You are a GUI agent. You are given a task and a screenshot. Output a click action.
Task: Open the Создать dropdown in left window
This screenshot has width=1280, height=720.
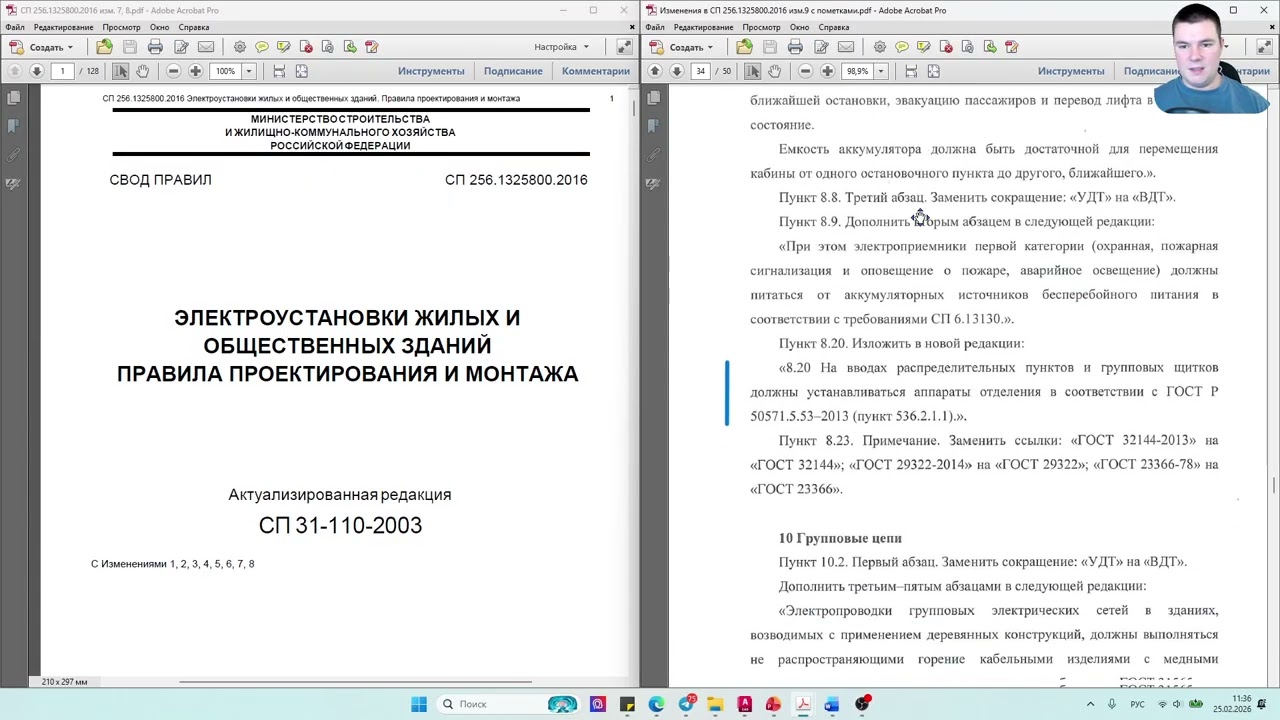click(x=41, y=47)
